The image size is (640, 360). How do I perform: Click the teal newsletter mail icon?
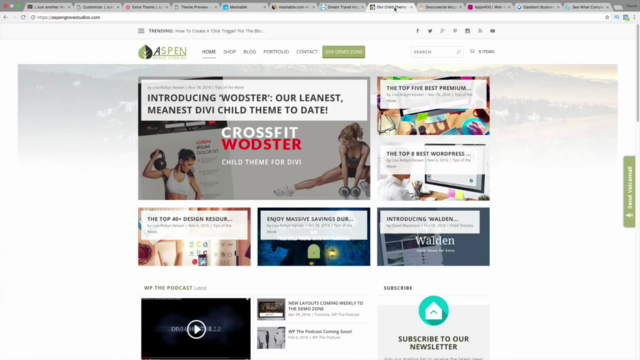[x=433, y=311]
